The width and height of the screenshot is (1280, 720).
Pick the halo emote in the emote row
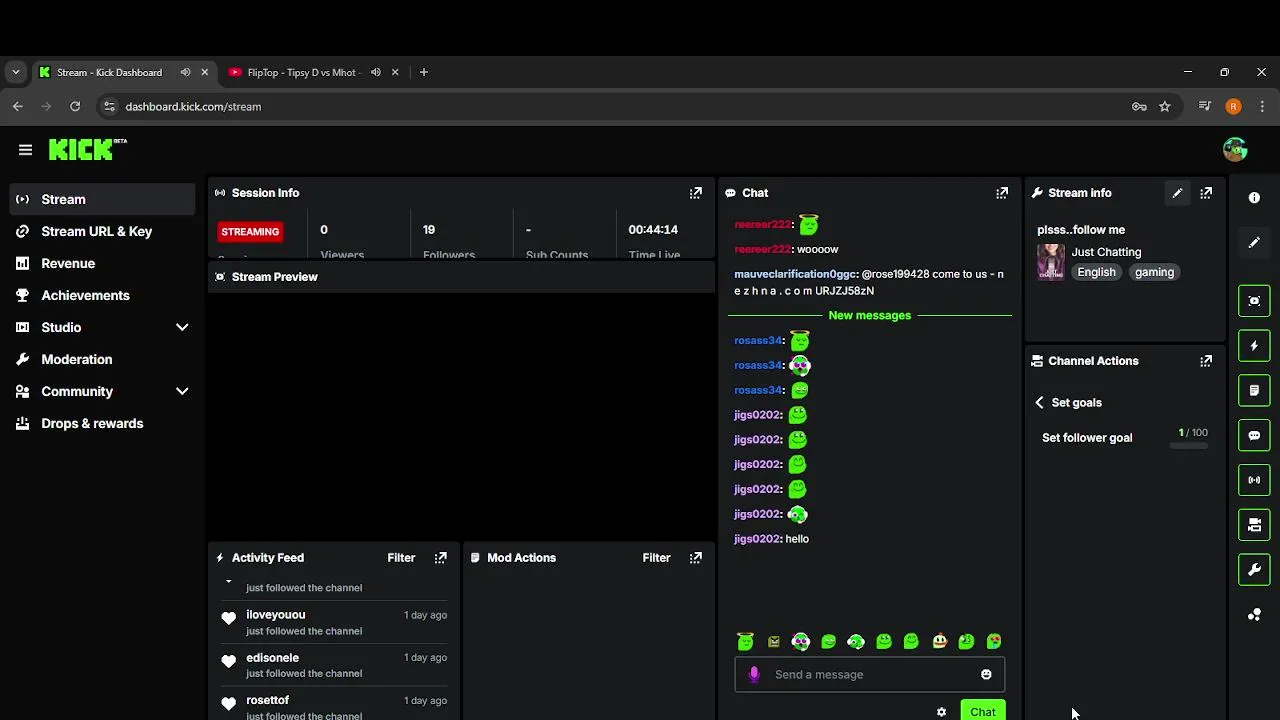tap(745, 641)
